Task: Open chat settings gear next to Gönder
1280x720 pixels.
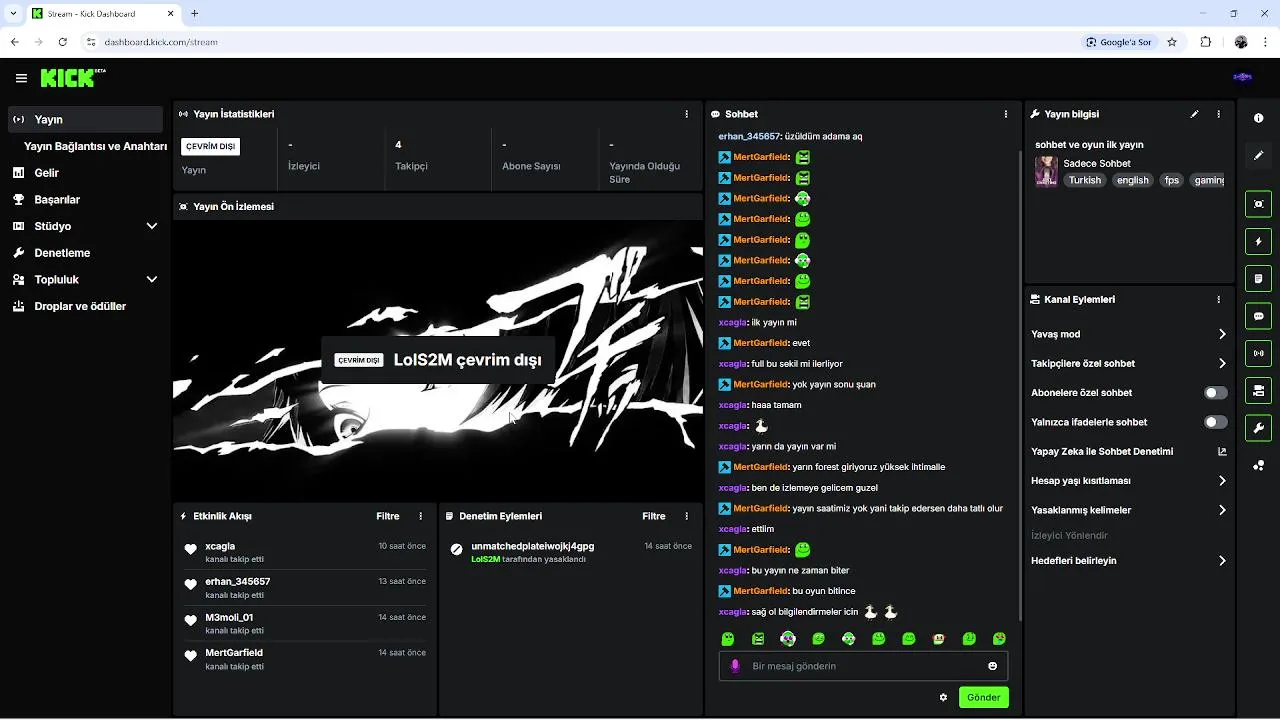Action: (x=943, y=697)
